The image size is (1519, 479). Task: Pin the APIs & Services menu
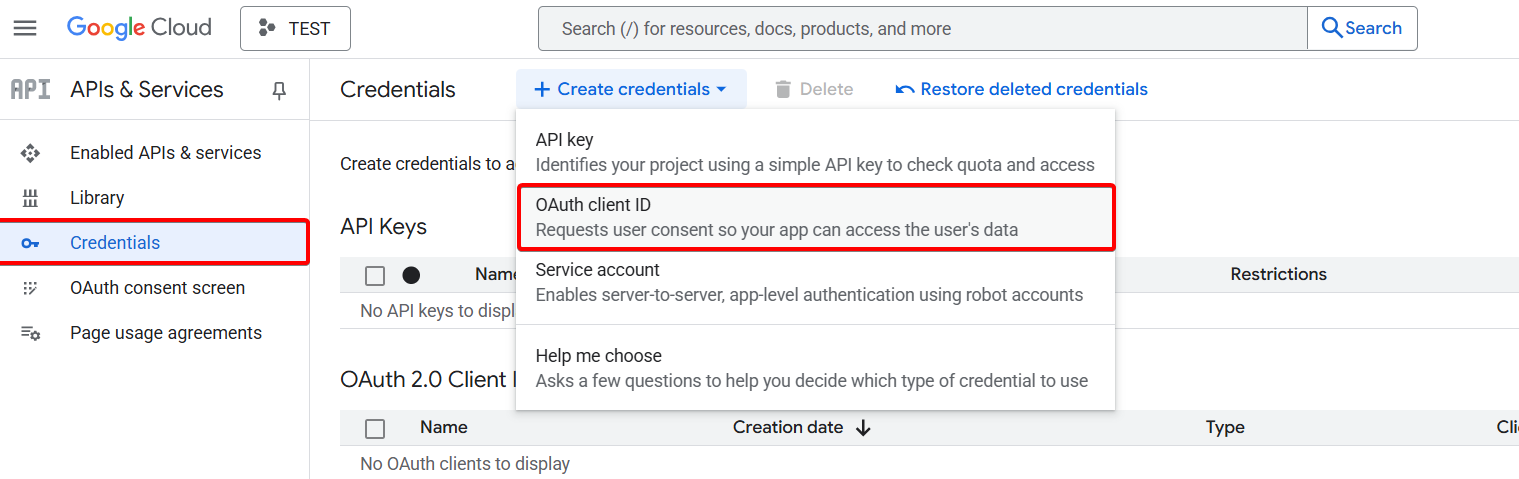(x=279, y=91)
